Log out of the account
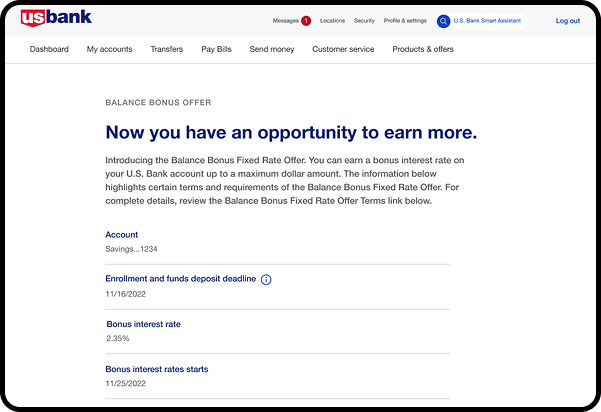601x412 pixels. pos(567,21)
